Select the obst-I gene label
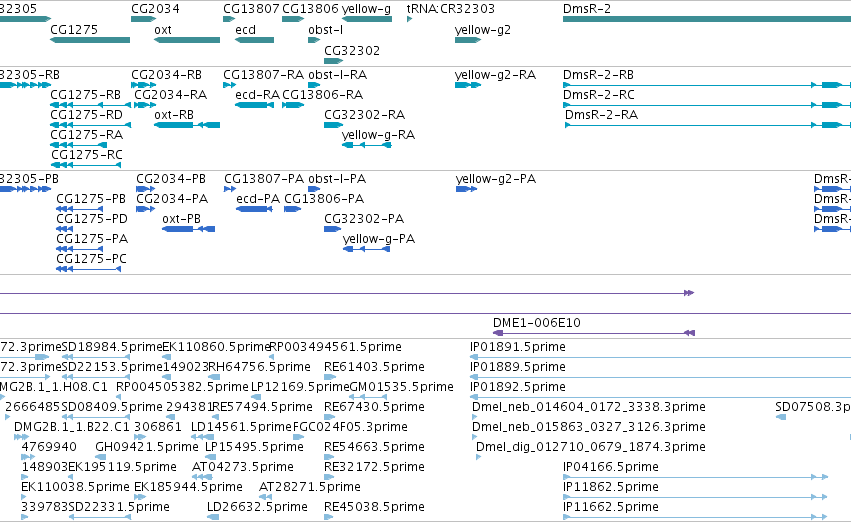The width and height of the screenshot is (851, 522). (326, 29)
